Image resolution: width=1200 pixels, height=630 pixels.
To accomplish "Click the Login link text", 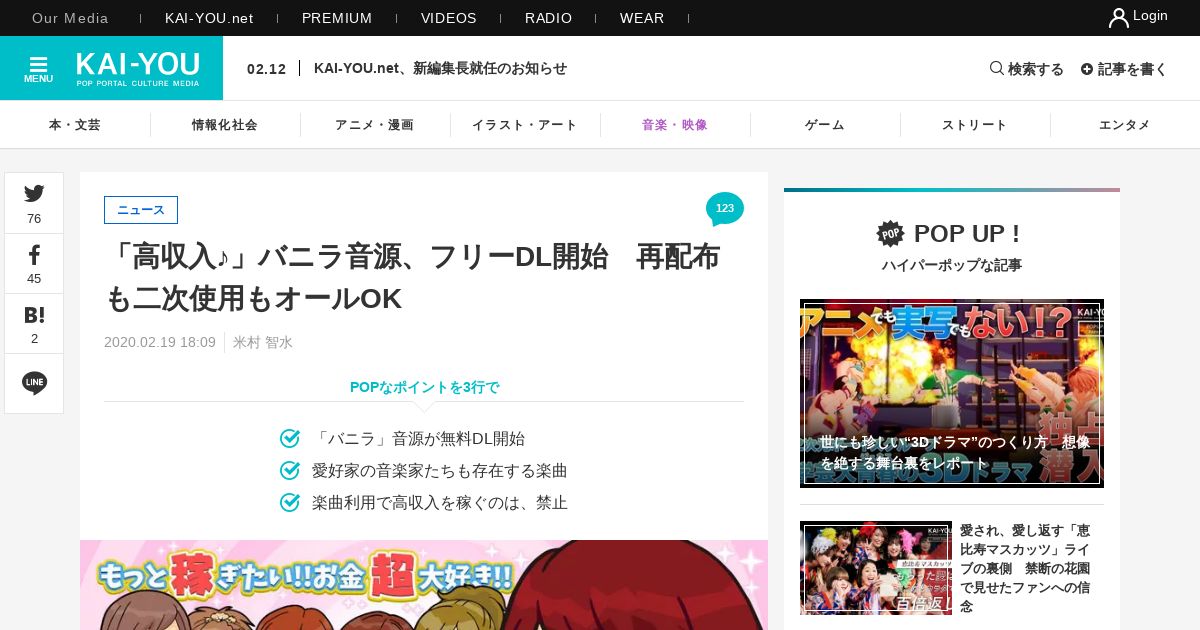I will click(1150, 16).
